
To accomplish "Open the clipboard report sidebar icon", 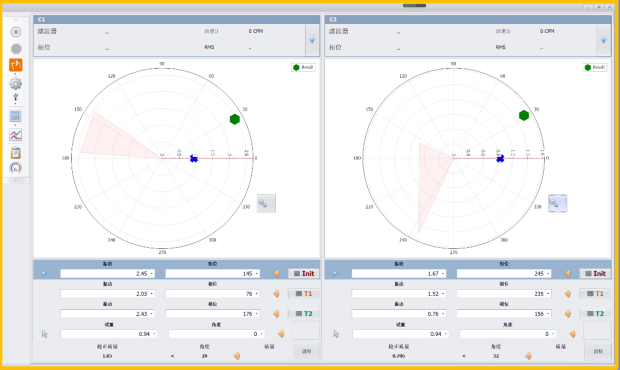I will (15, 153).
